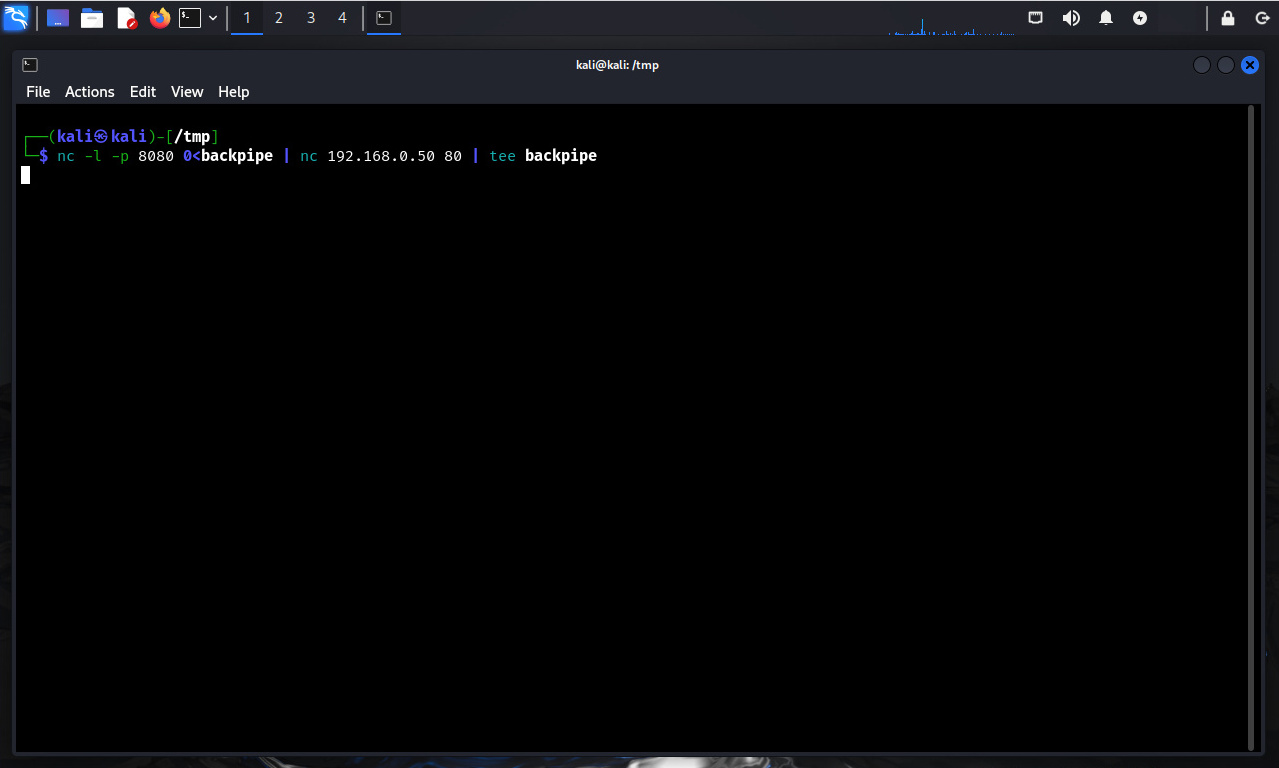Click the network connection tray icon
The image size is (1279, 768).
(x=1036, y=18)
